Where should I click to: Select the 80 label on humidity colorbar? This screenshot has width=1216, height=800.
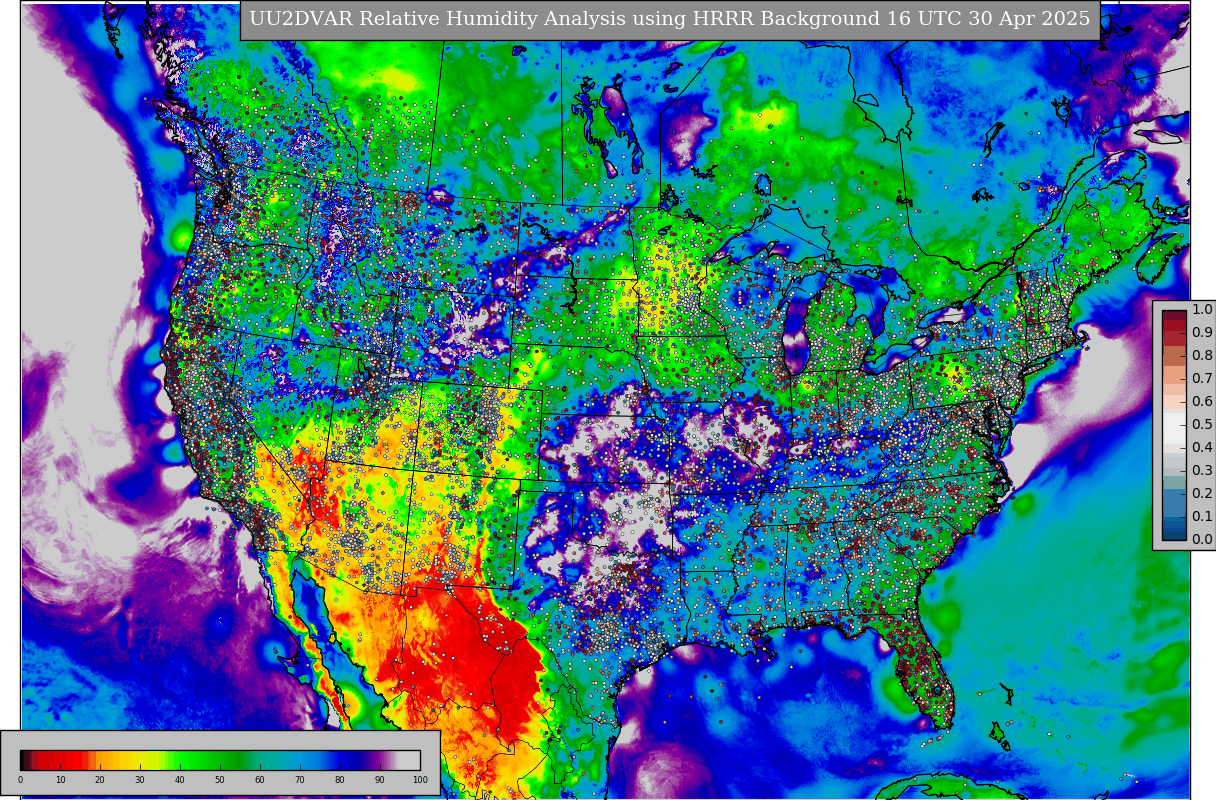(340, 780)
